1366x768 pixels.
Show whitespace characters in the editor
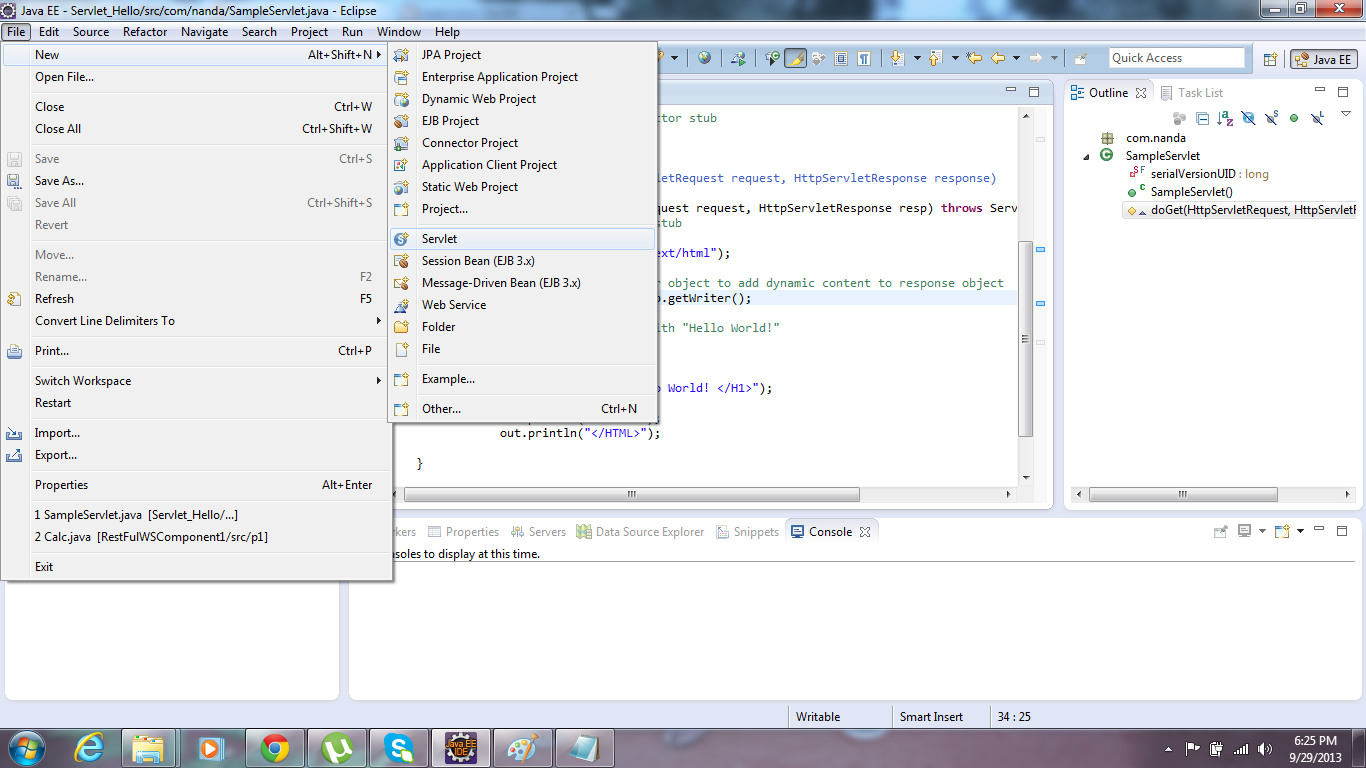pos(865,57)
